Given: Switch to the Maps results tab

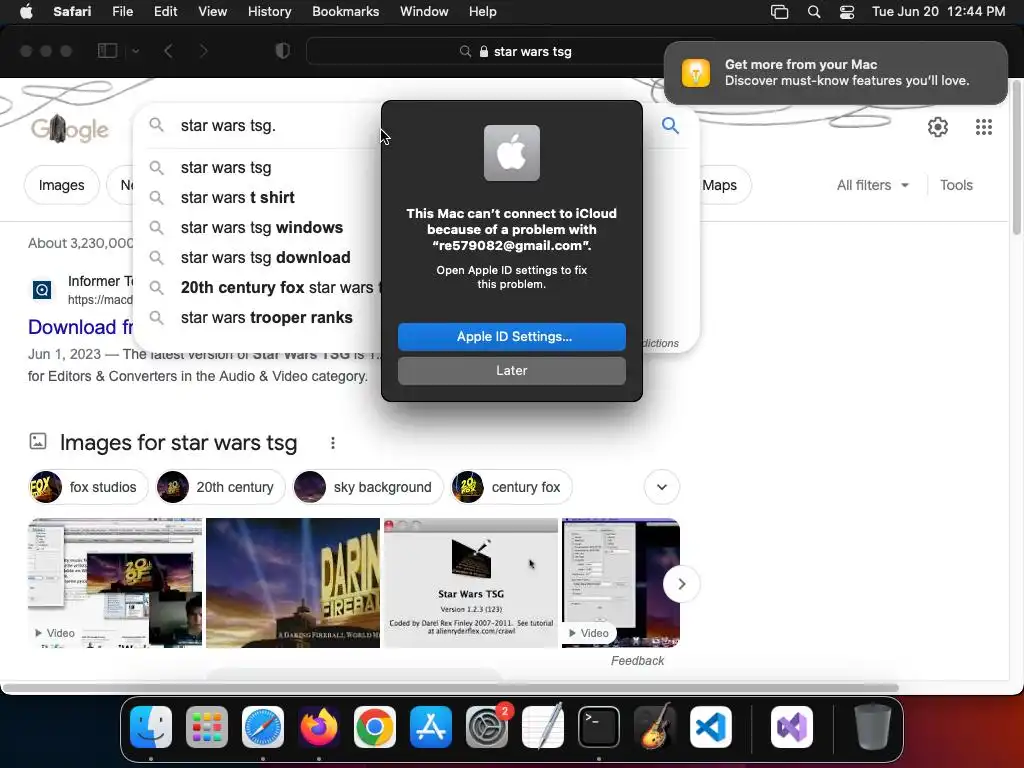Looking at the screenshot, I should click(719, 185).
